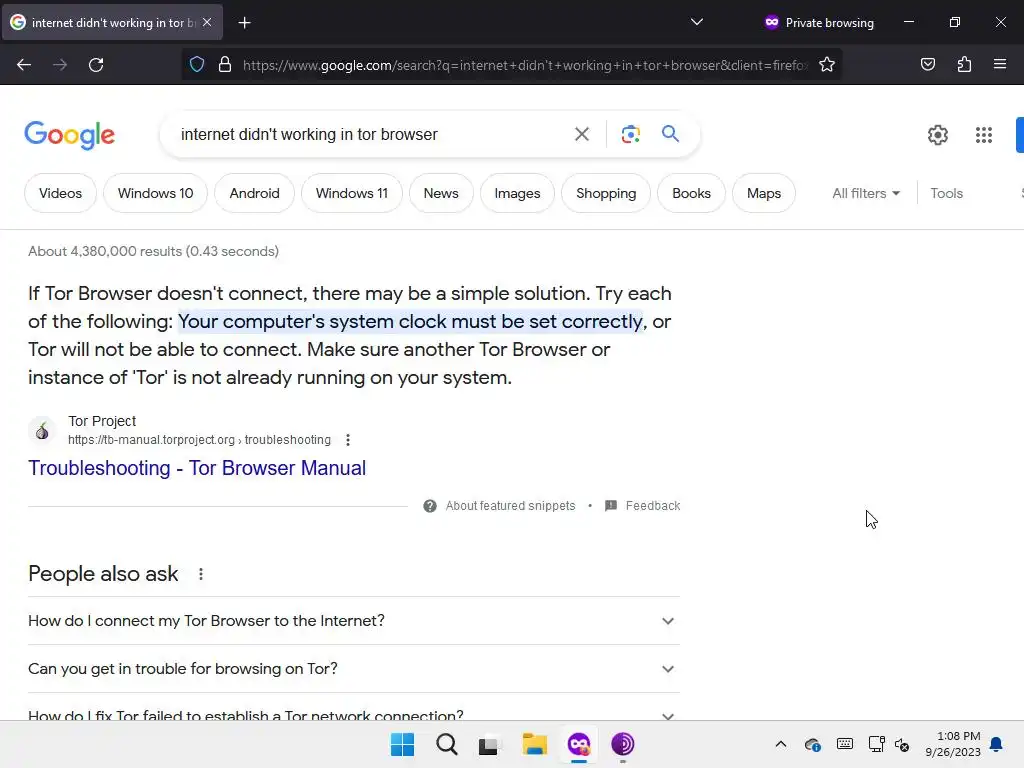Image resolution: width=1024 pixels, height=768 pixels.
Task: Switch to Tor Browser in taskbar
Action: pyautogui.click(x=622, y=744)
